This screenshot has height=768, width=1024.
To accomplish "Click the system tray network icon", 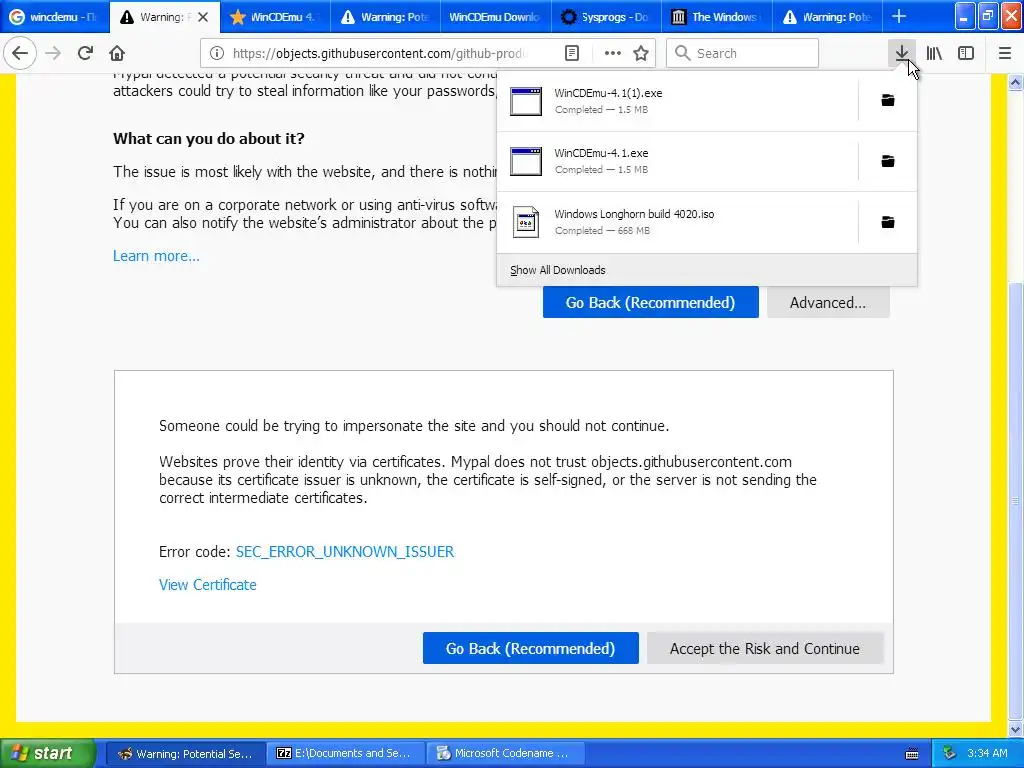I will click(950, 754).
